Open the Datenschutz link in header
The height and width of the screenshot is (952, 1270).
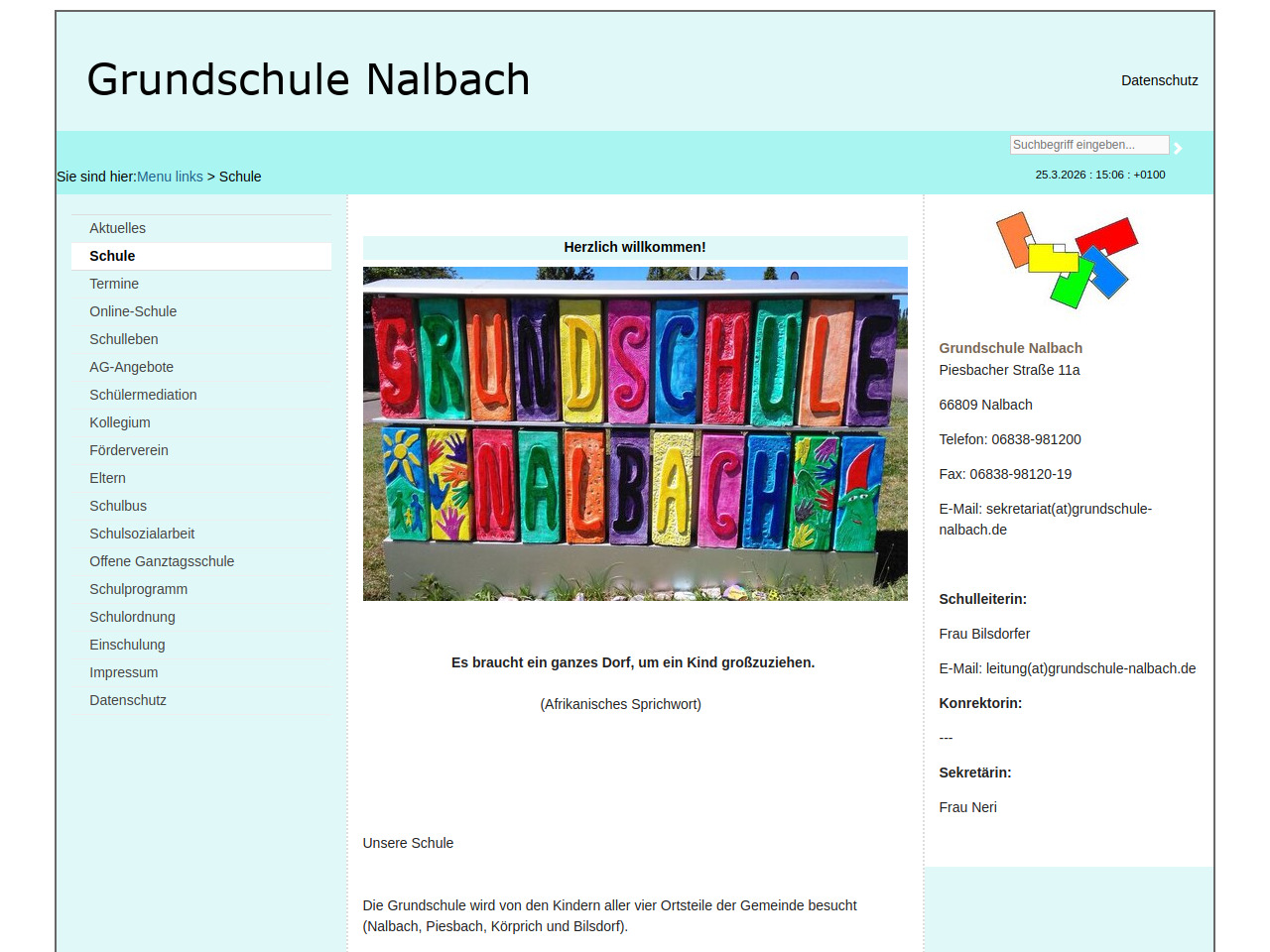pos(1159,80)
